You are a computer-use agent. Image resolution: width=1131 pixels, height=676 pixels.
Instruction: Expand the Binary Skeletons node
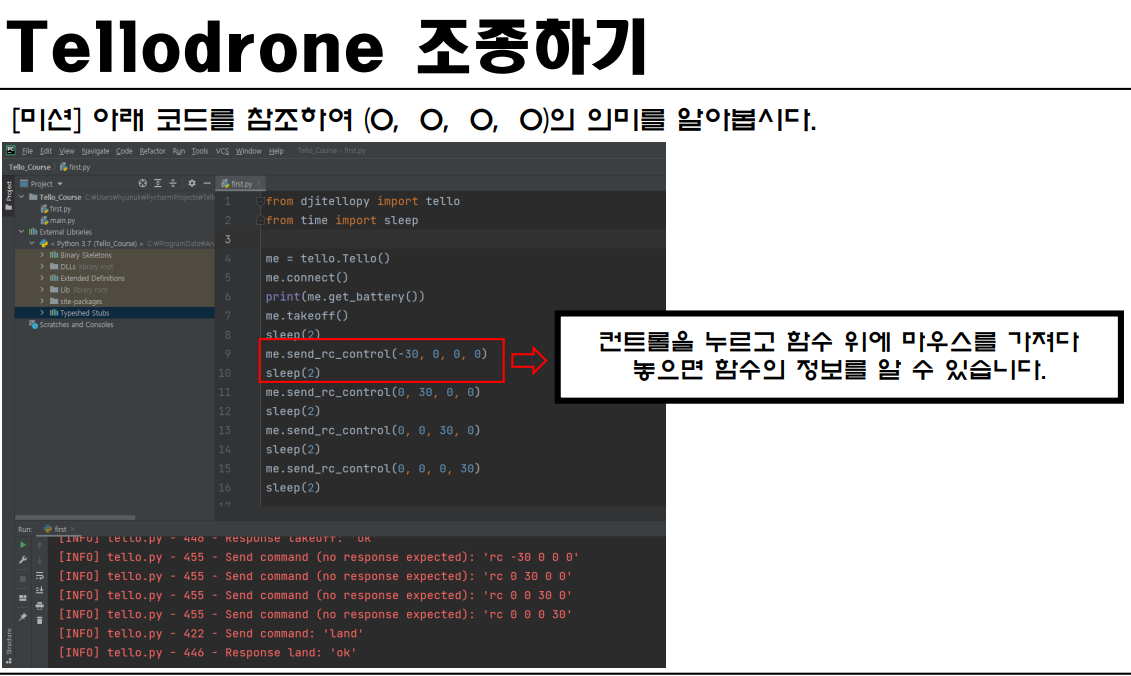click(x=42, y=255)
